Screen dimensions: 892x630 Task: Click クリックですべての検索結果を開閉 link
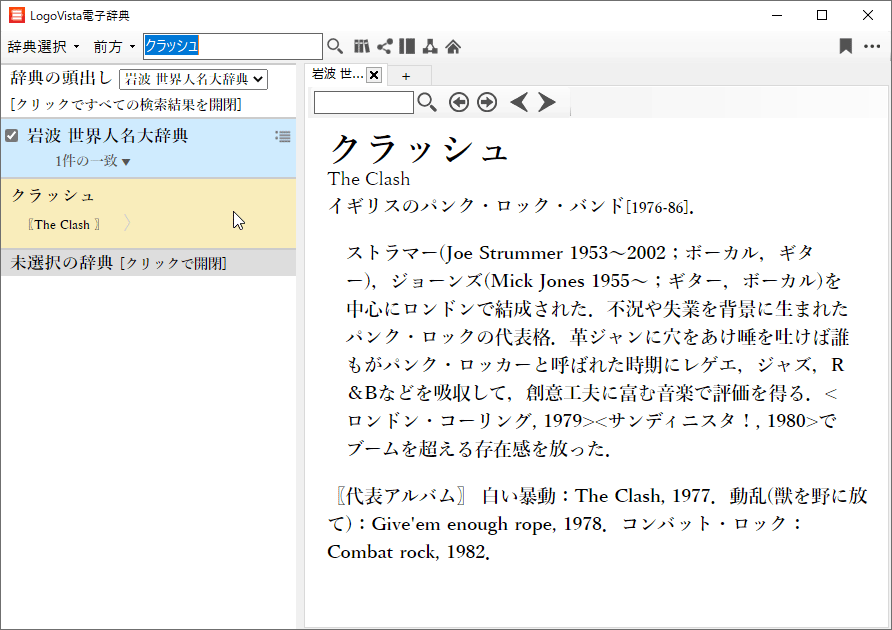coord(125,104)
